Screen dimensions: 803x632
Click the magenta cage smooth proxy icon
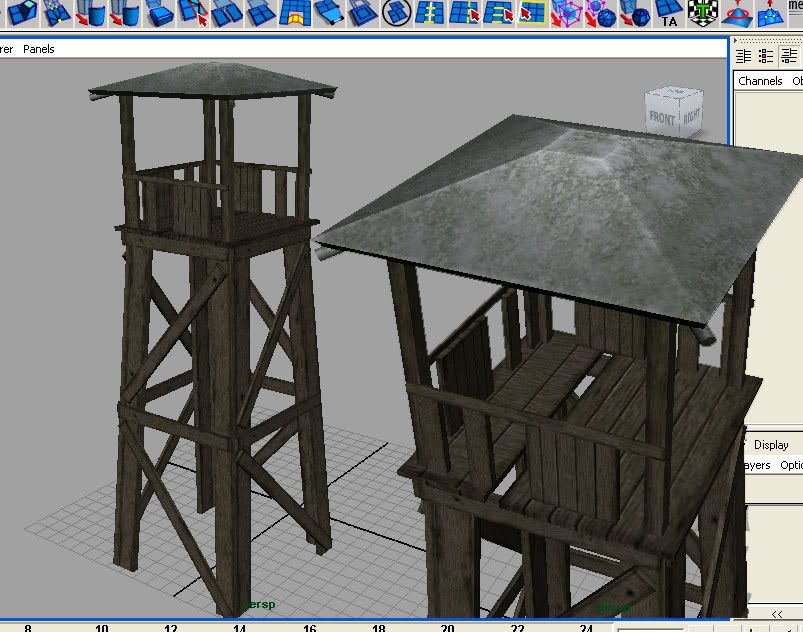point(566,13)
